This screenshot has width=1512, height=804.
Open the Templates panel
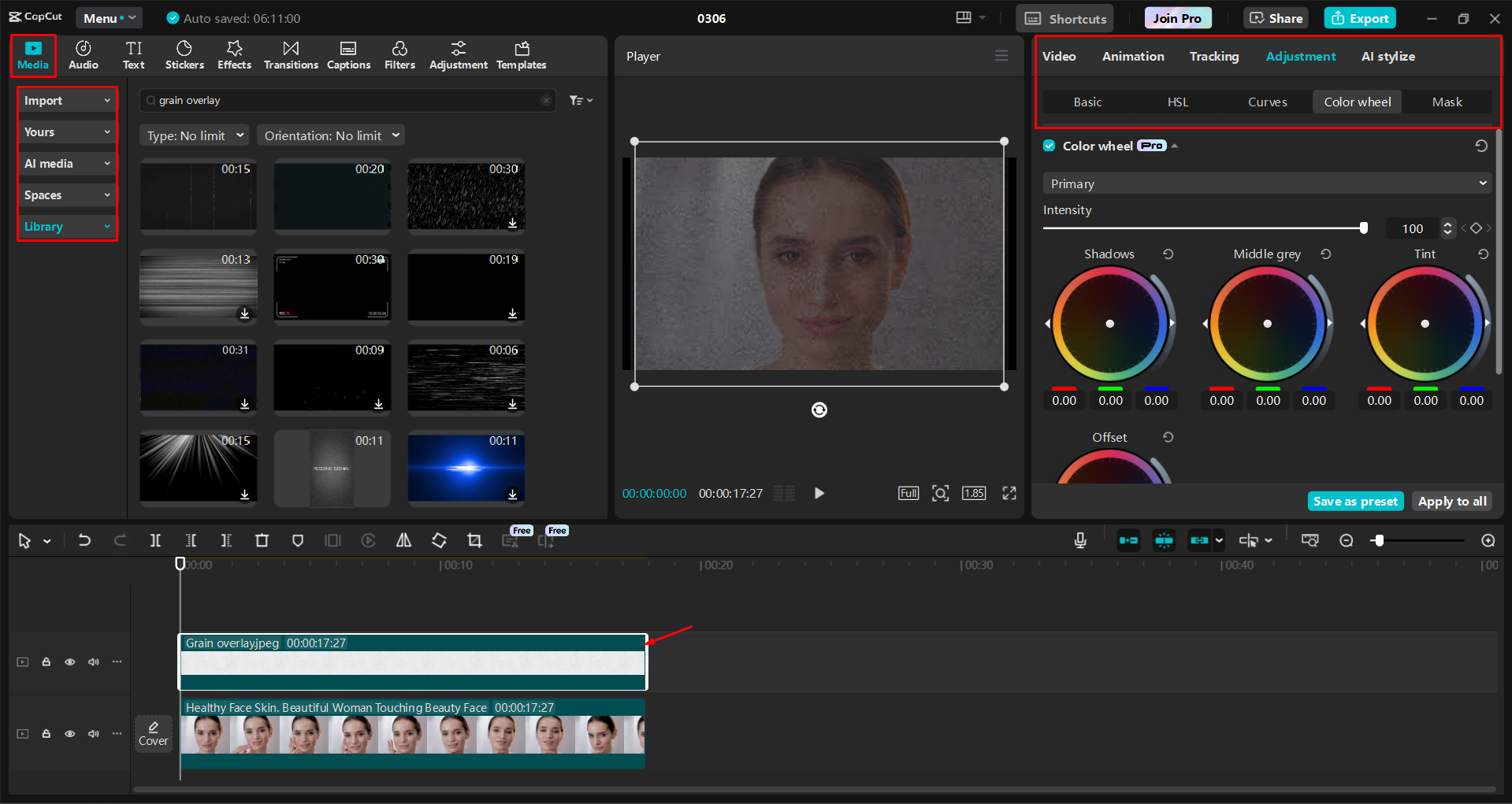[521, 54]
